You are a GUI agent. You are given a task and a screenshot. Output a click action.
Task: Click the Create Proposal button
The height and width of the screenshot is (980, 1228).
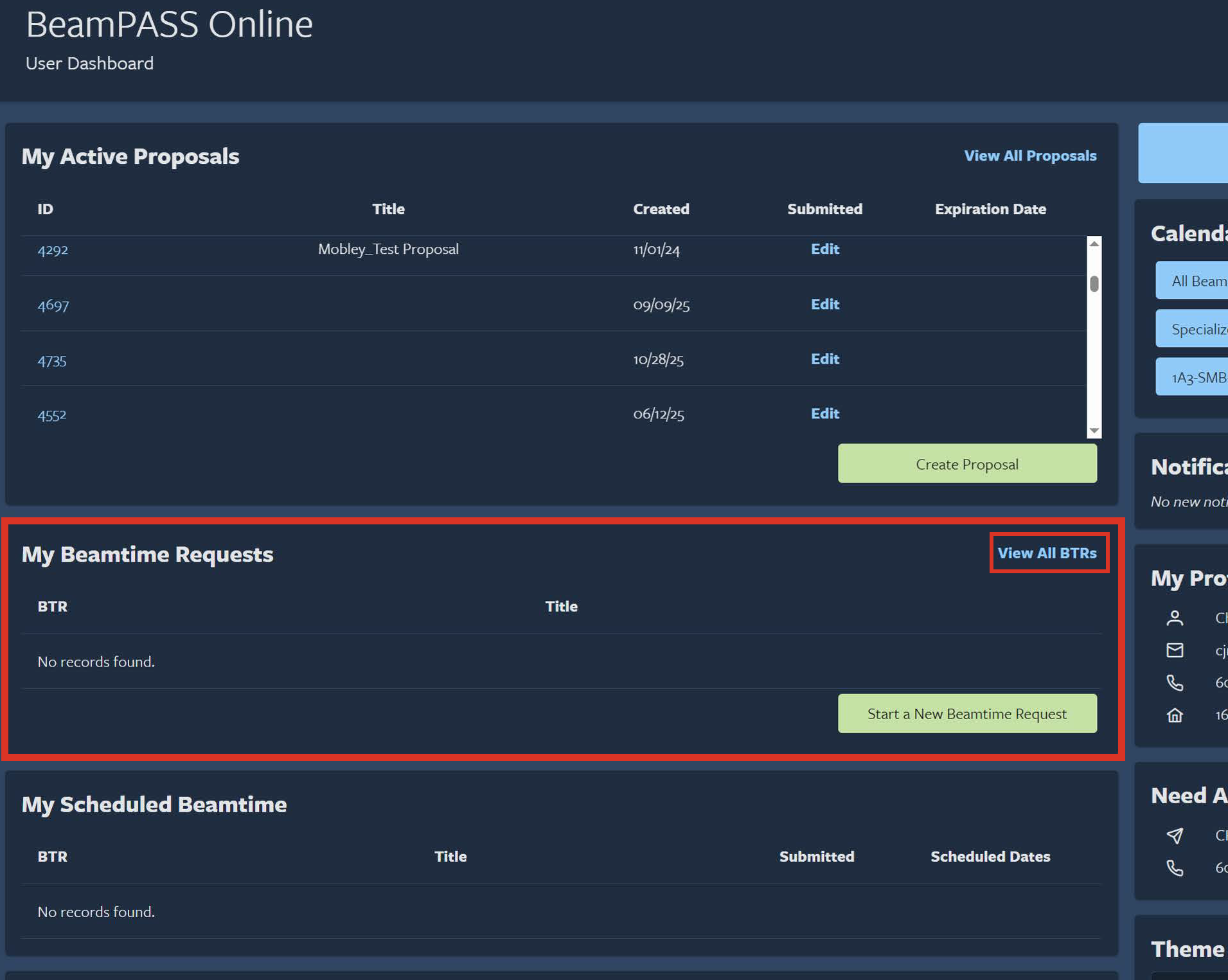(966, 463)
